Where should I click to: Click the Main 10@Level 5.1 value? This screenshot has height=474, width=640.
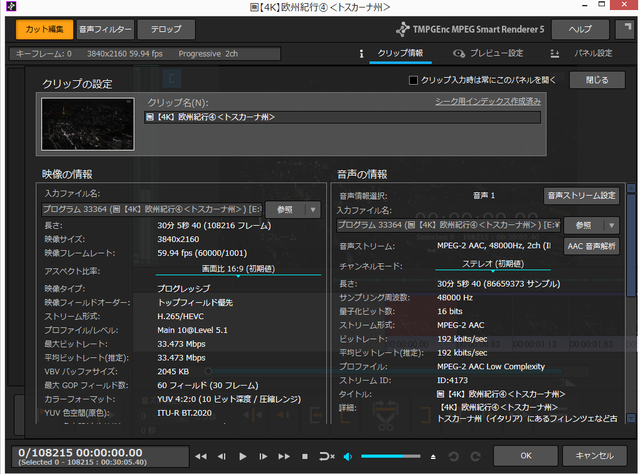[192, 330]
